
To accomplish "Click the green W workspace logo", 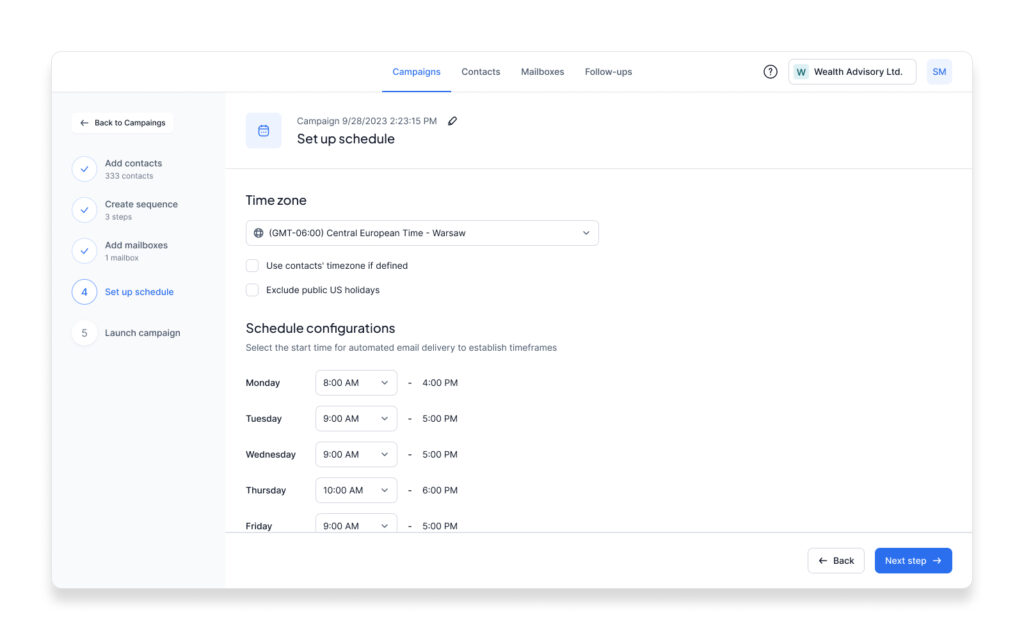I will click(x=801, y=72).
